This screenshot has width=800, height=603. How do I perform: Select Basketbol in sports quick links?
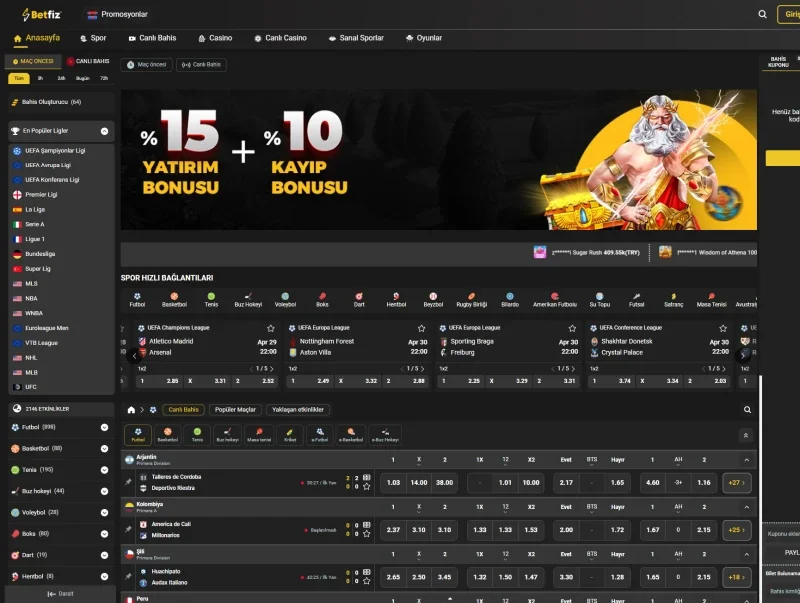point(174,300)
